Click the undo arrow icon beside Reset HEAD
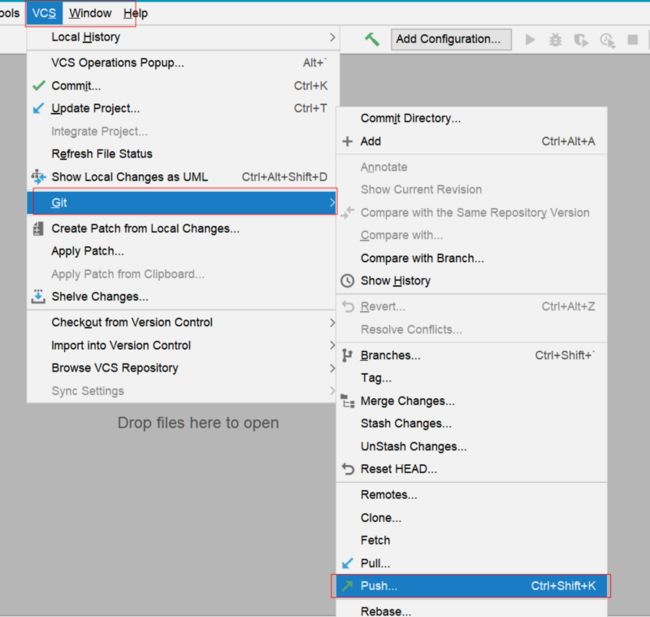 click(348, 469)
